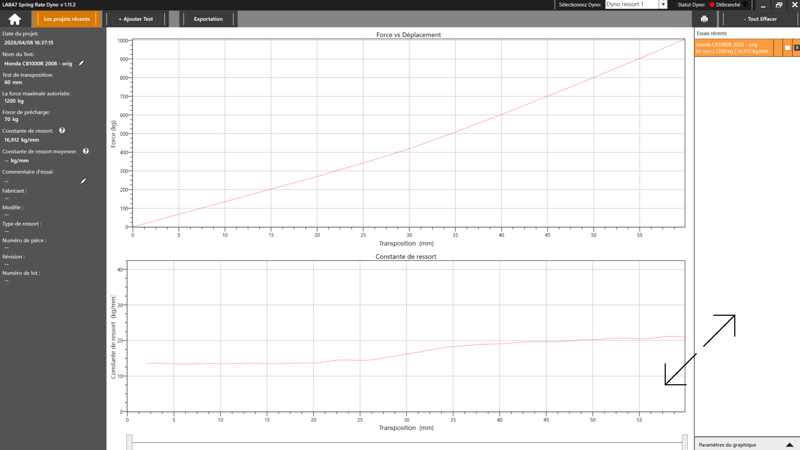
Task: Click 'Honda CB1000R 2008 - orig' test name
Action: point(38,64)
